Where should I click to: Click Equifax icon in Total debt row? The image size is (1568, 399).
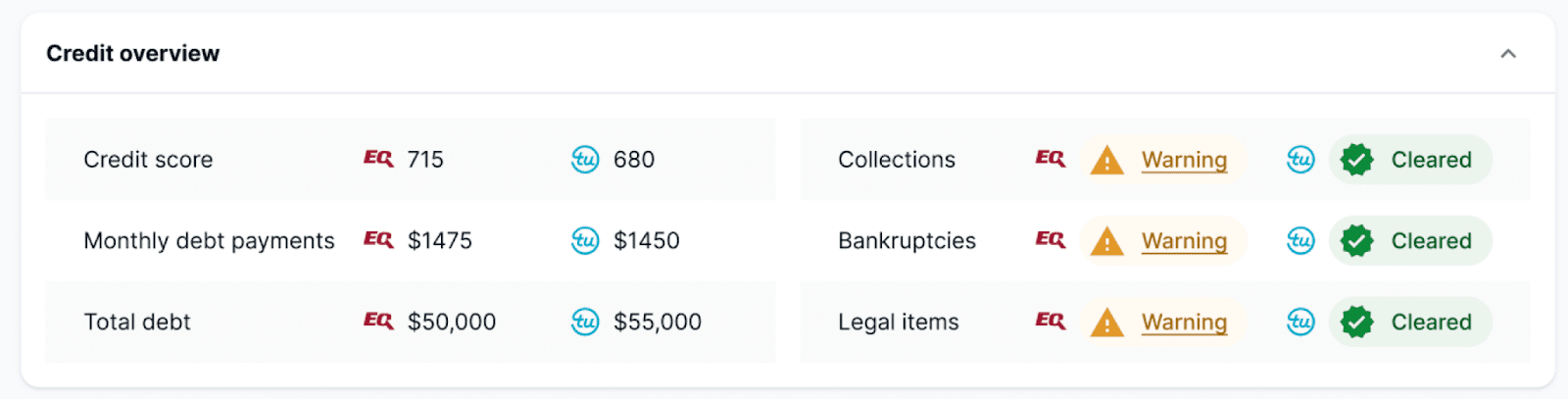click(x=378, y=322)
